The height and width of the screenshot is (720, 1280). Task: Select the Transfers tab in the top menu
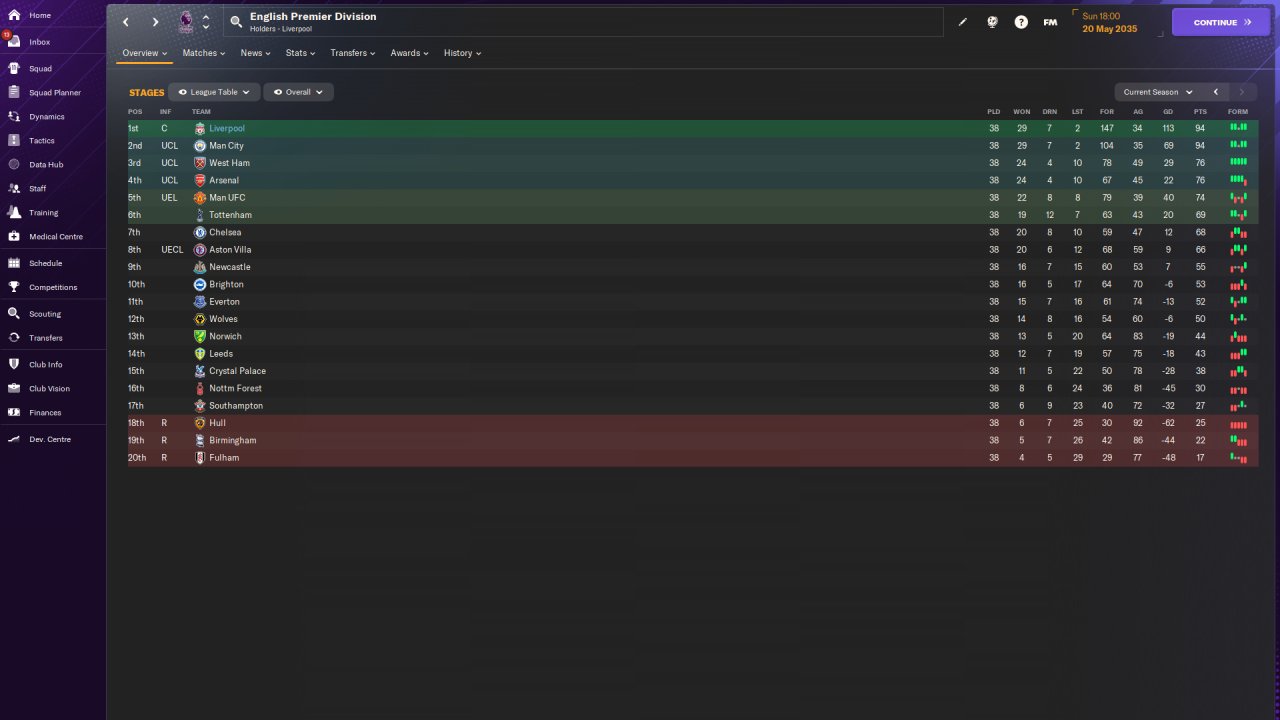(x=353, y=53)
